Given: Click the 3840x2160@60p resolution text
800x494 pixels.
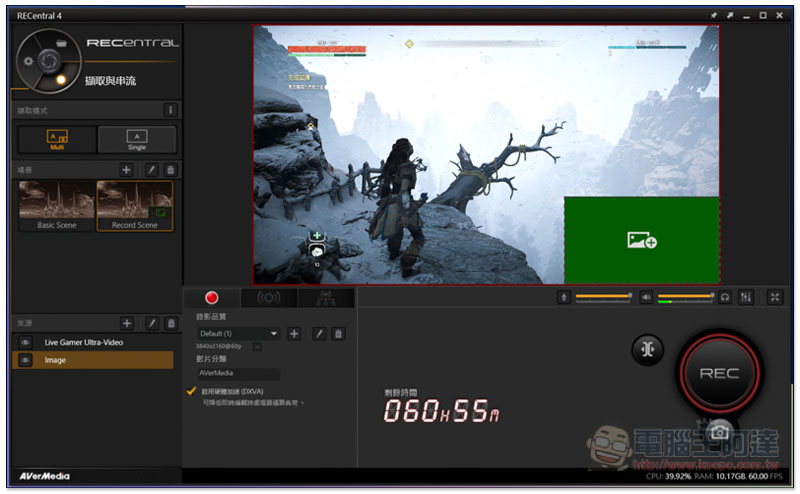Looking at the screenshot, I should point(219,347).
